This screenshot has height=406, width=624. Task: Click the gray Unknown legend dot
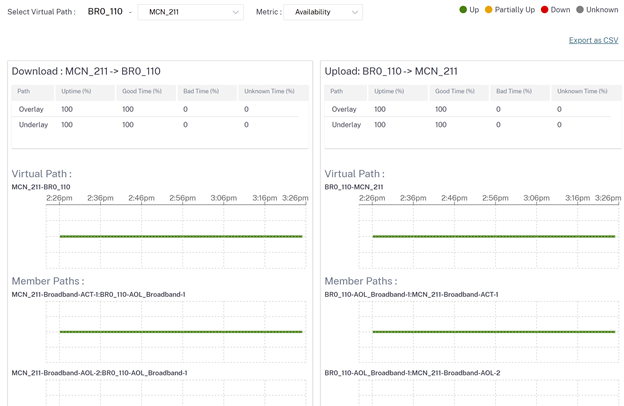tap(580, 10)
